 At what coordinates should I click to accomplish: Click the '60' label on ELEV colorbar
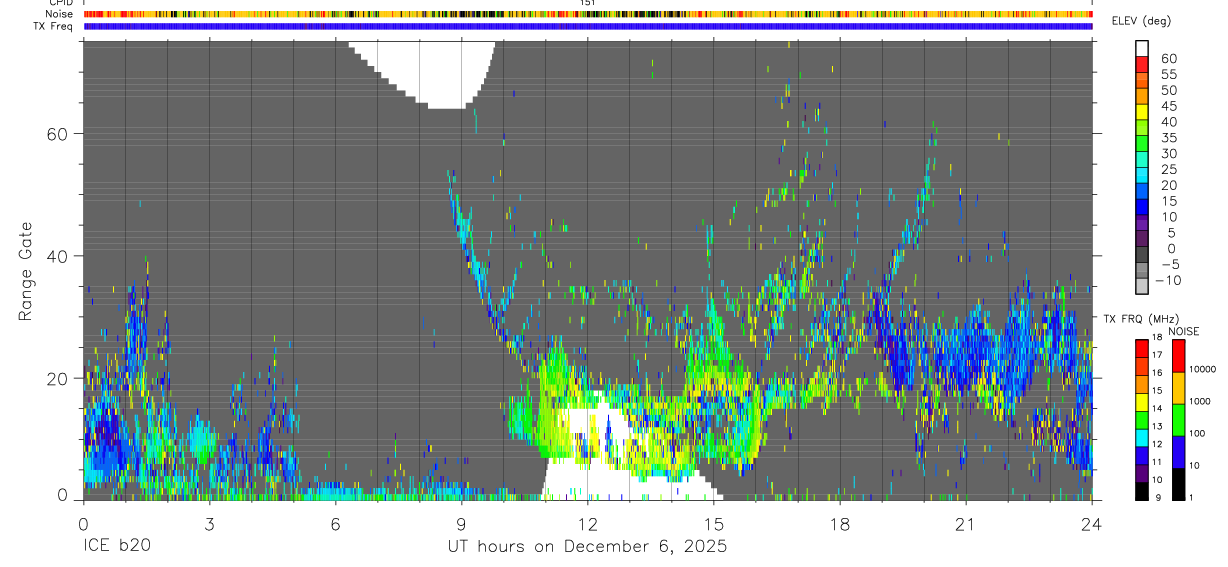click(x=1168, y=58)
